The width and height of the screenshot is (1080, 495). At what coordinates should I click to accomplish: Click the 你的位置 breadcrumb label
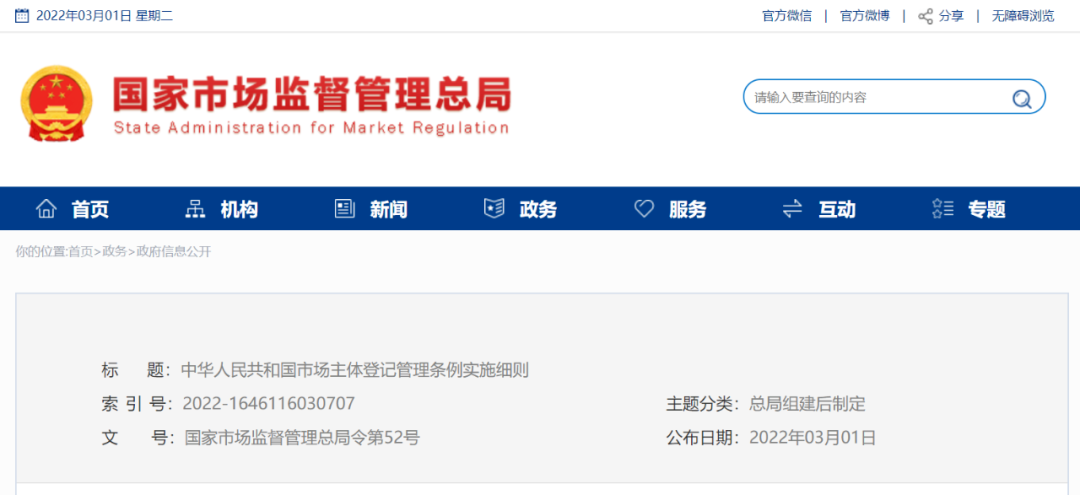(x=41, y=251)
